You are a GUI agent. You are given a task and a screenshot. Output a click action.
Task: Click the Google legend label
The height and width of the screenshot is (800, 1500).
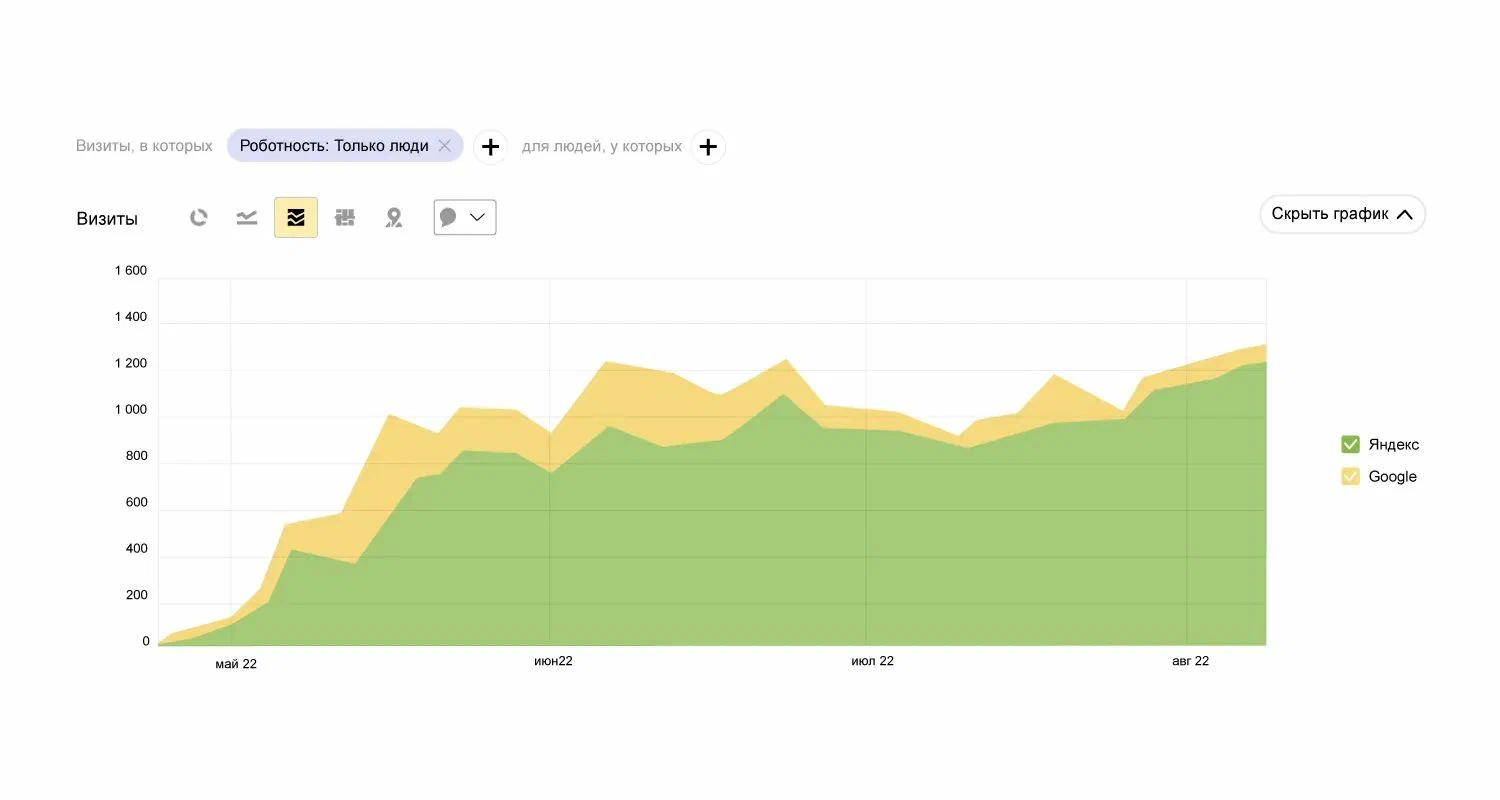pyautogui.click(x=1392, y=476)
